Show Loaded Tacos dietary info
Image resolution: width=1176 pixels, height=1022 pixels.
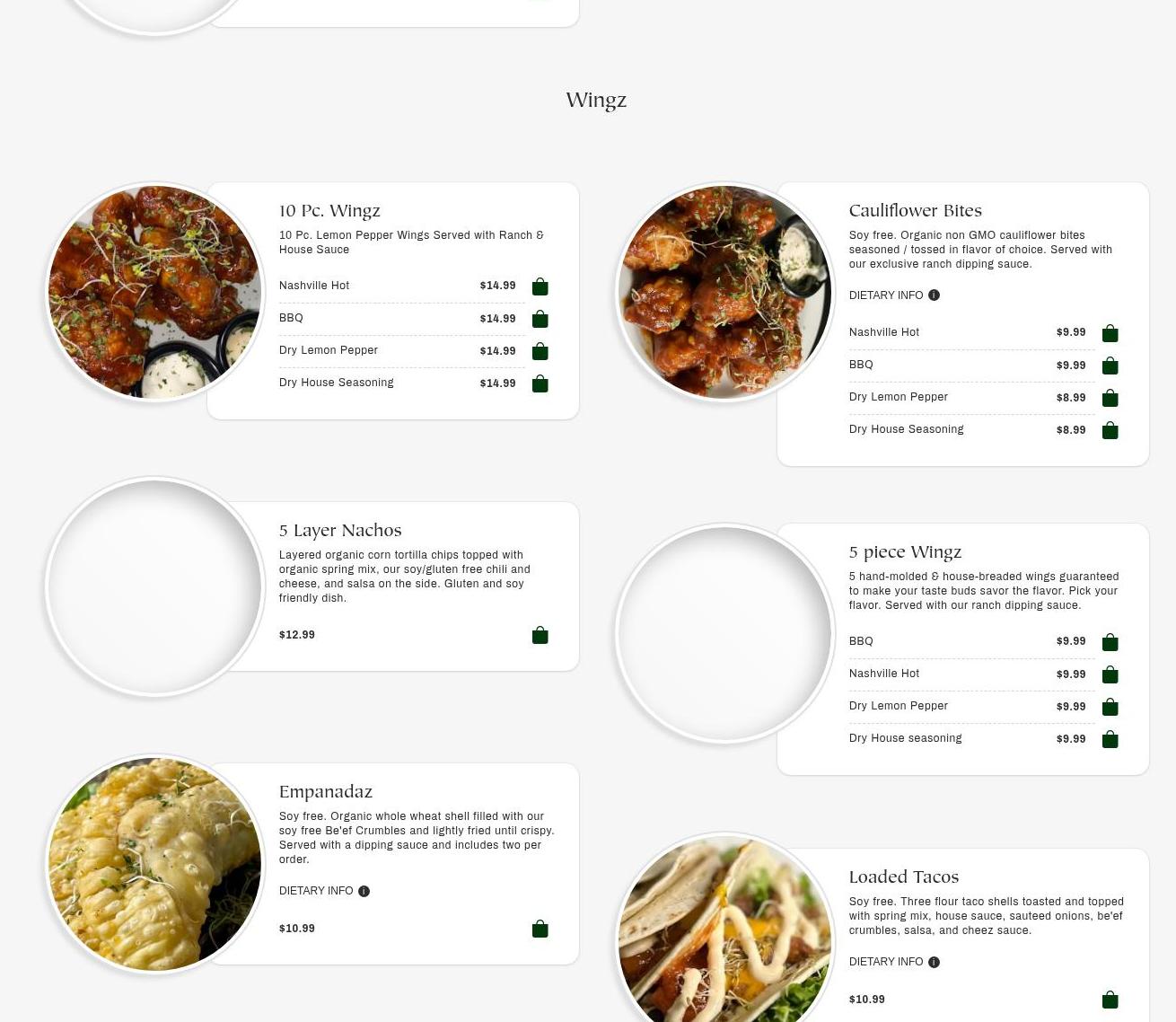pyautogui.click(x=894, y=962)
